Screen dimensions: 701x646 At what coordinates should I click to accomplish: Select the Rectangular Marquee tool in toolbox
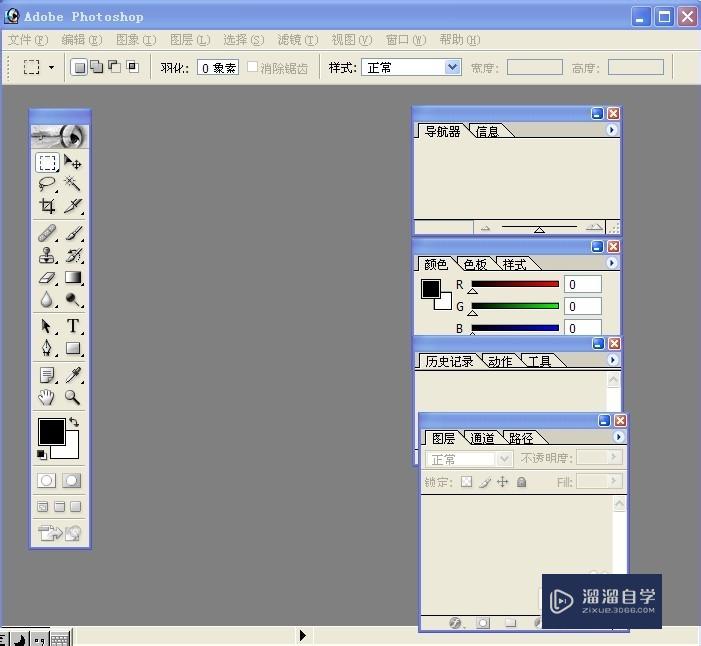(x=47, y=162)
